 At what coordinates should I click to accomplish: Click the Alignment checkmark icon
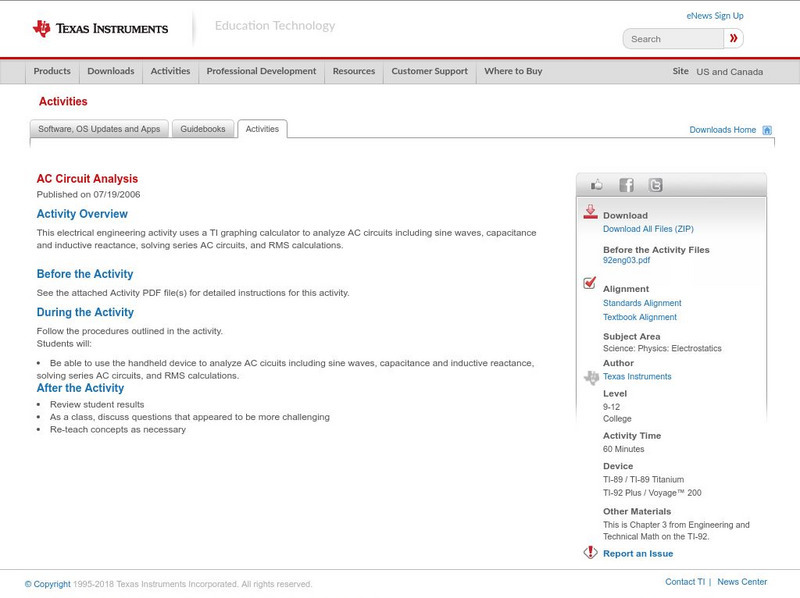[590, 282]
